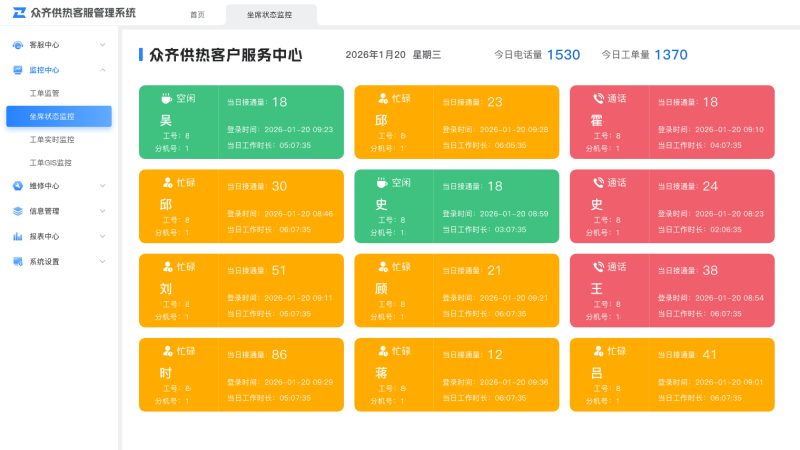This screenshot has width=800, height=450.
Task: Click the phone call icon on 霍's card
Action: tap(598, 98)
